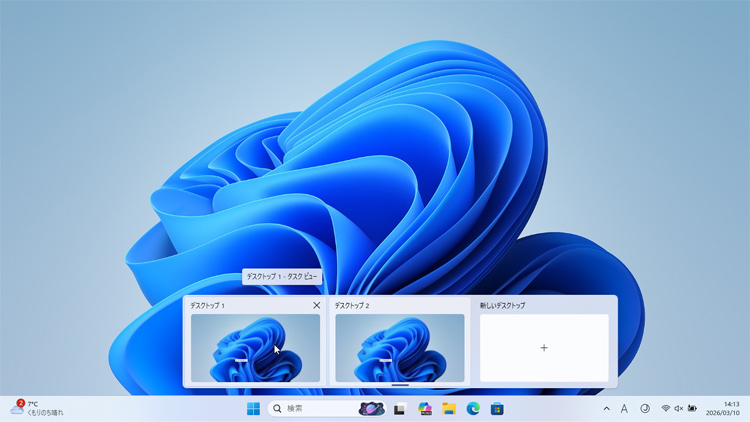
Task: Toggle the IME input mode A indicator
Action: (x=624, y=408)
